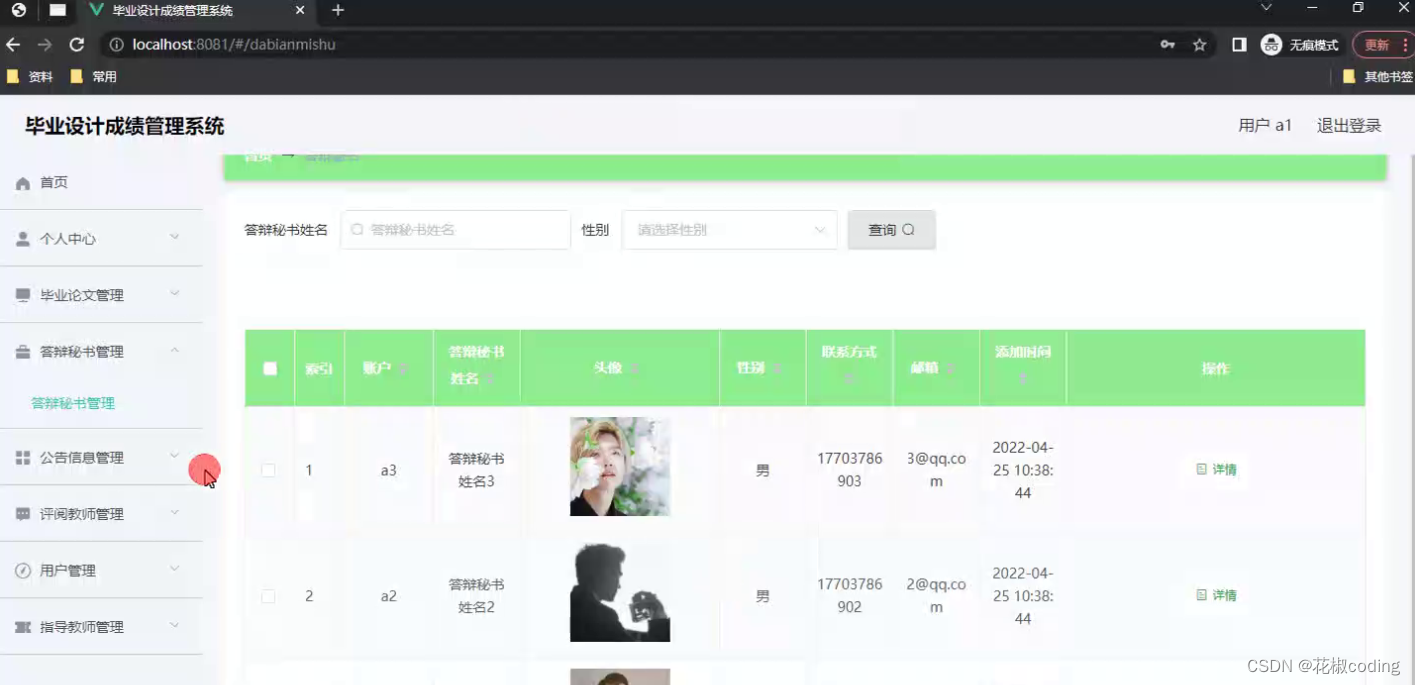Click the clock icon next to 用户管理

tap(22, 570)
